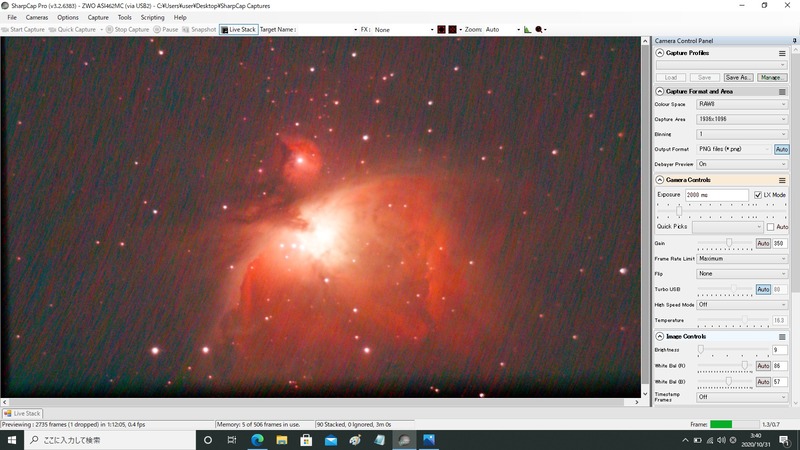Image resolution: width=800 pixels, height=450 pixels.
Task: Click the Save As... profile button
Action: pos(738,78)
